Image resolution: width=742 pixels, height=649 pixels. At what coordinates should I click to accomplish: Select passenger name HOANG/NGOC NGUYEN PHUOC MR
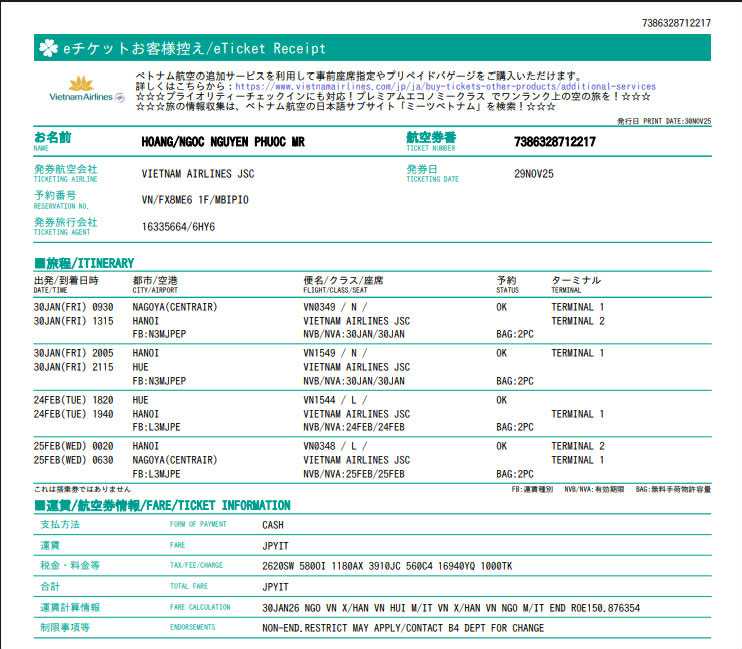[223, 142]
